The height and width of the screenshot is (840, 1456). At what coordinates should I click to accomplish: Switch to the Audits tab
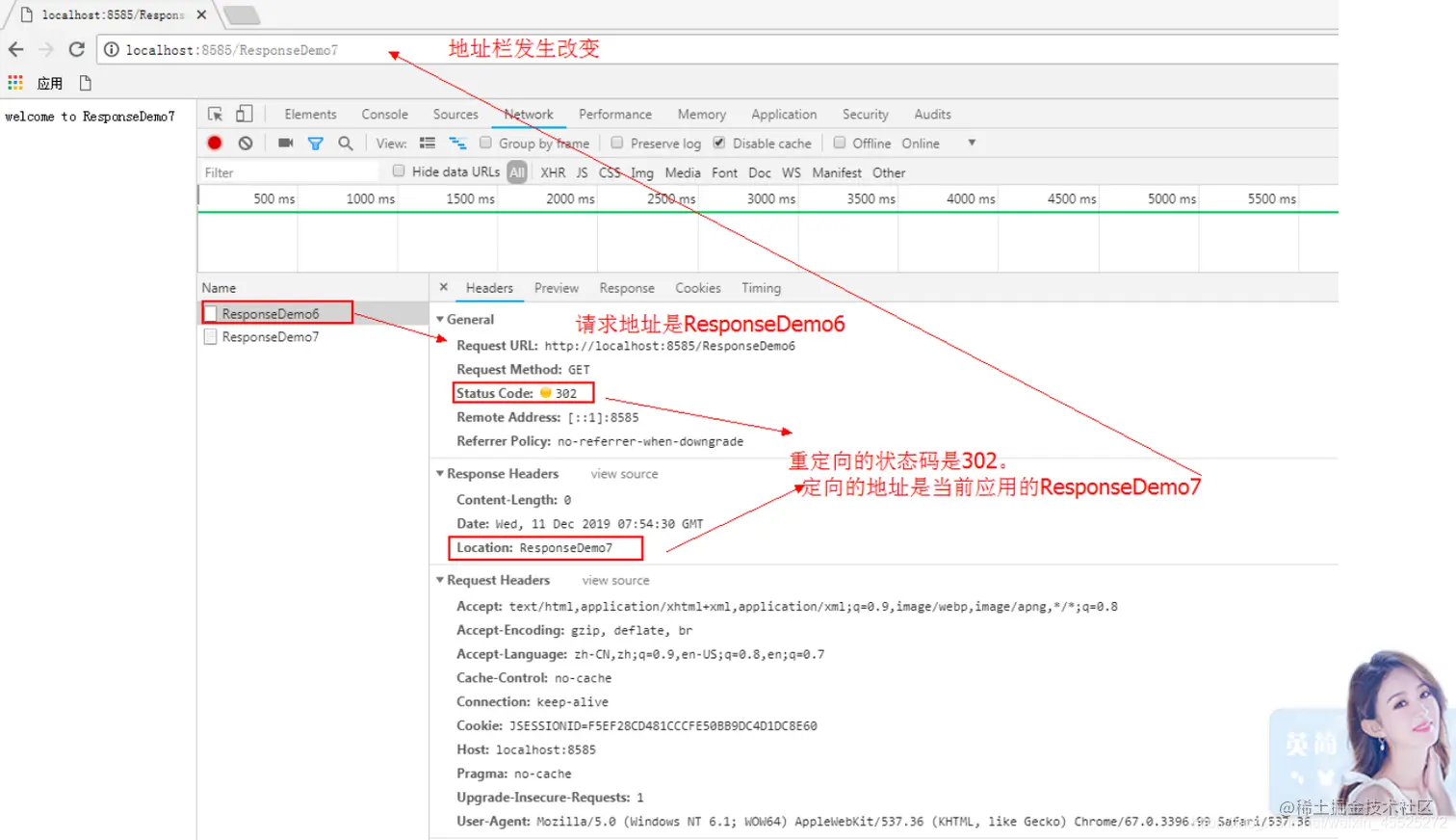tap(932, 114)
